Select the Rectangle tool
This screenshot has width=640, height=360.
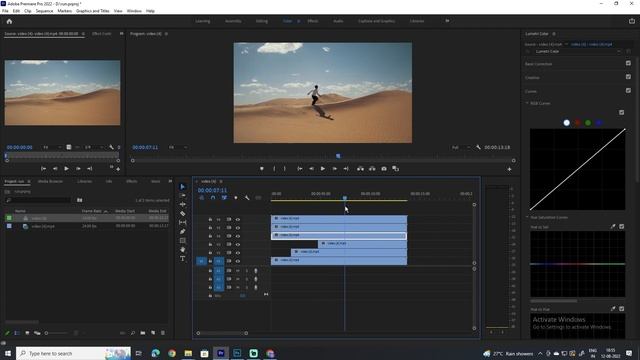click(182, 240)
